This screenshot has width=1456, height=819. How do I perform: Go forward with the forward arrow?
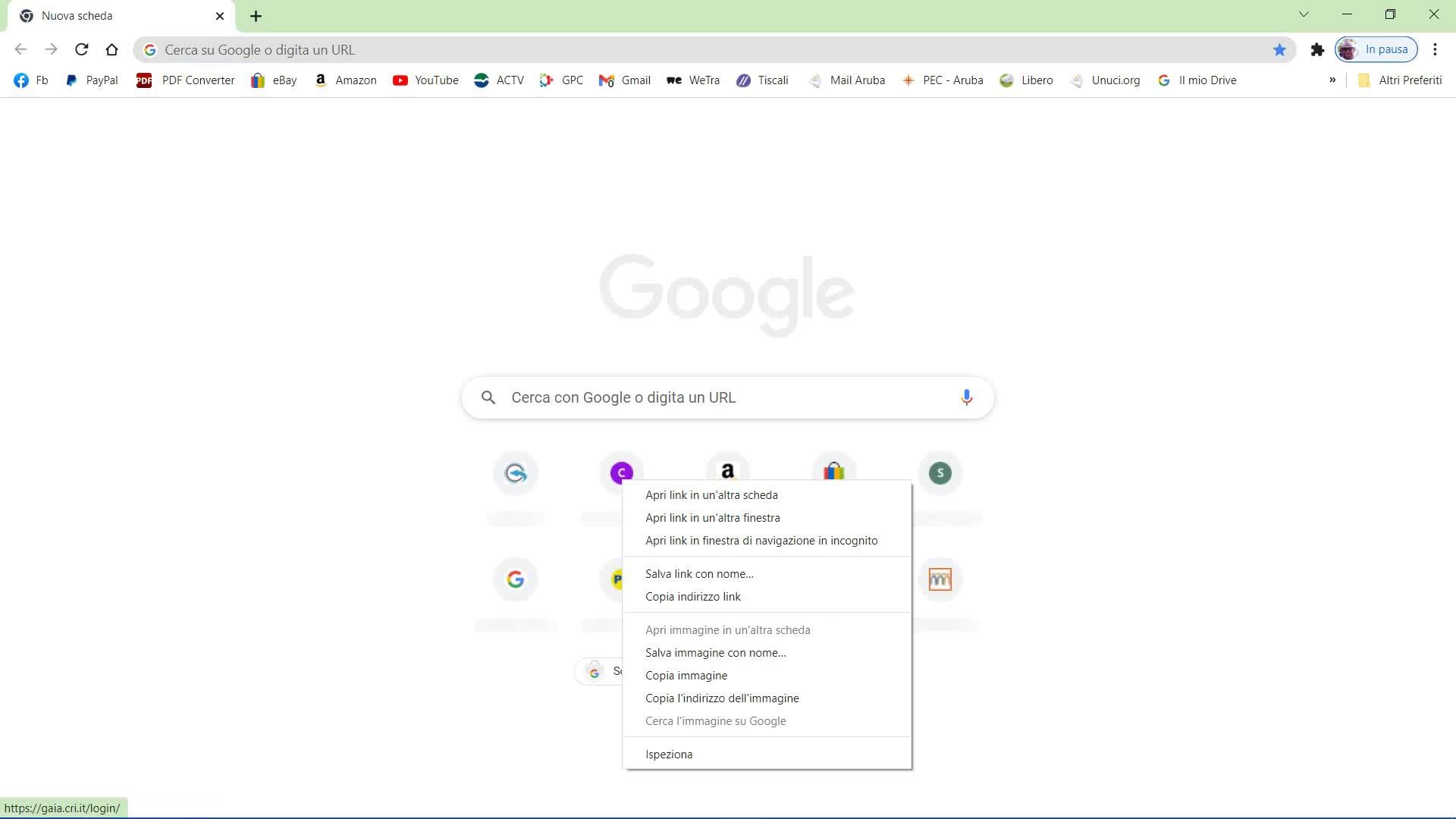[x=51, y=49]
